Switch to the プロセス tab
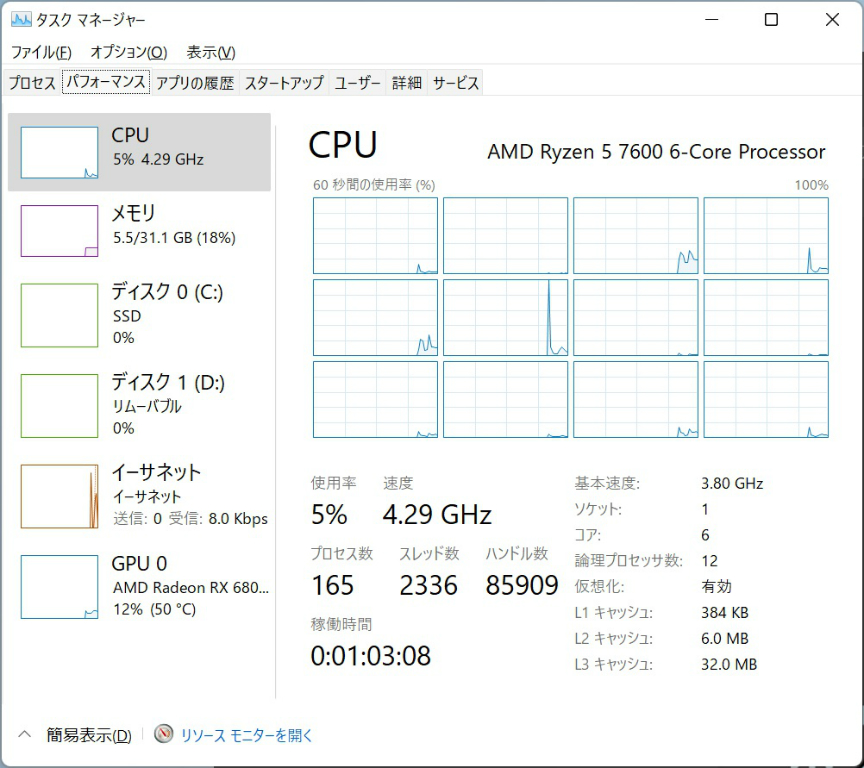 [x=32, y=83]
